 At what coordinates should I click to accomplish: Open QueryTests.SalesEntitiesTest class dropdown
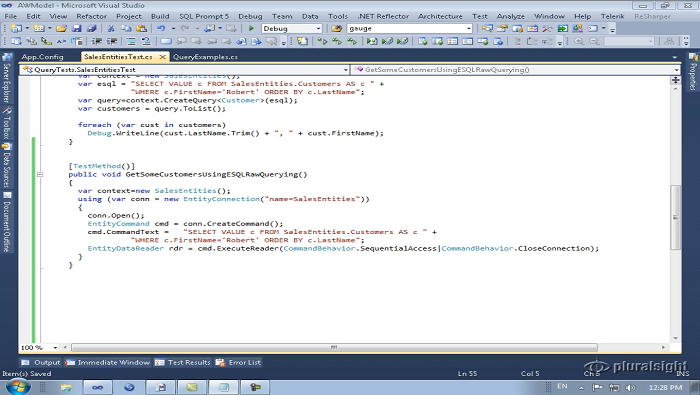(346, 70)
